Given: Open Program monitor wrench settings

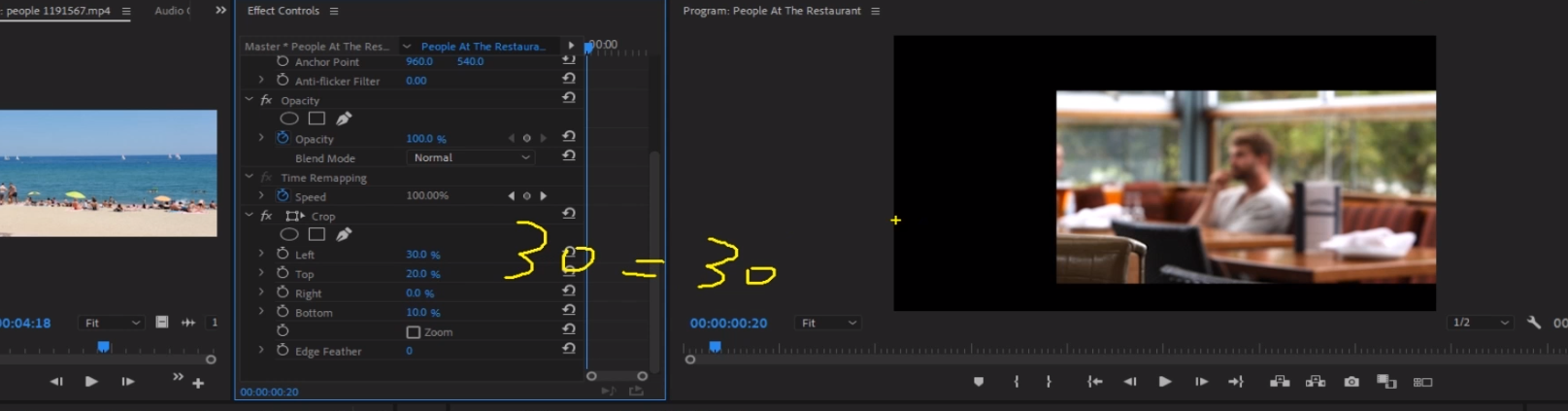Looking at the screenshot, I should click(1534, 323).
